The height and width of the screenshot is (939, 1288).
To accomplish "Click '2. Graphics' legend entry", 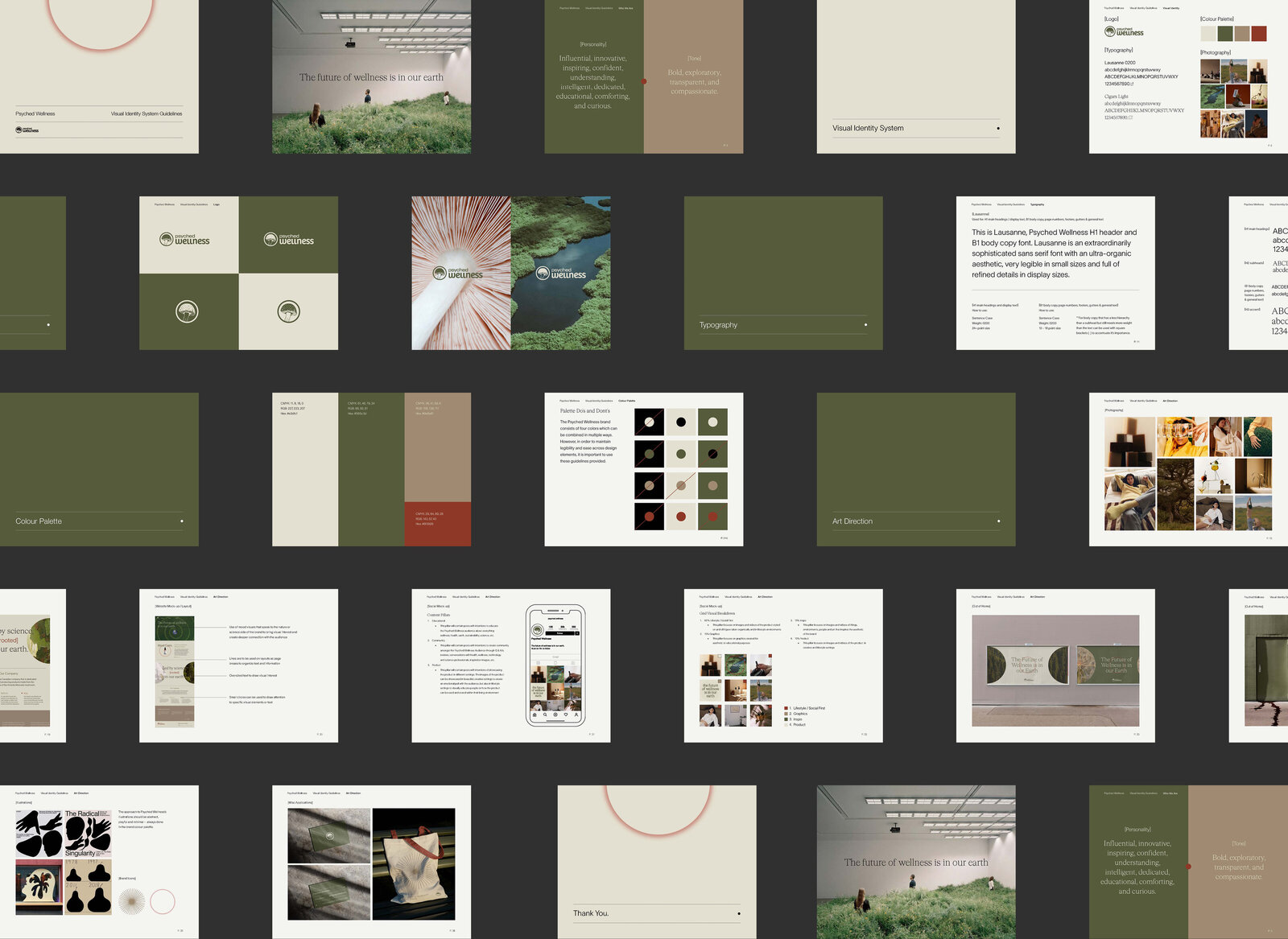I will tap(796, 714).
